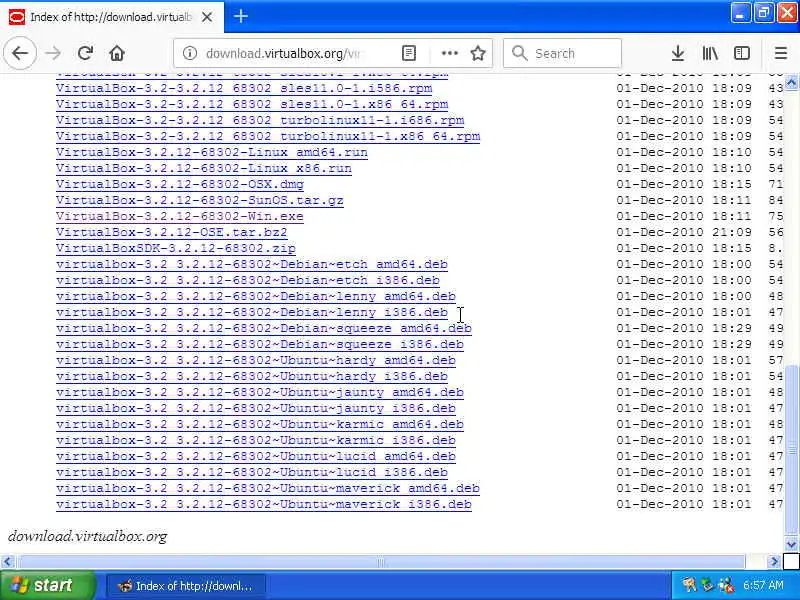Open the Debian~squeeze_i386.deb link
The width and height of the screenshot is (800, 600).
pos(260,344)
